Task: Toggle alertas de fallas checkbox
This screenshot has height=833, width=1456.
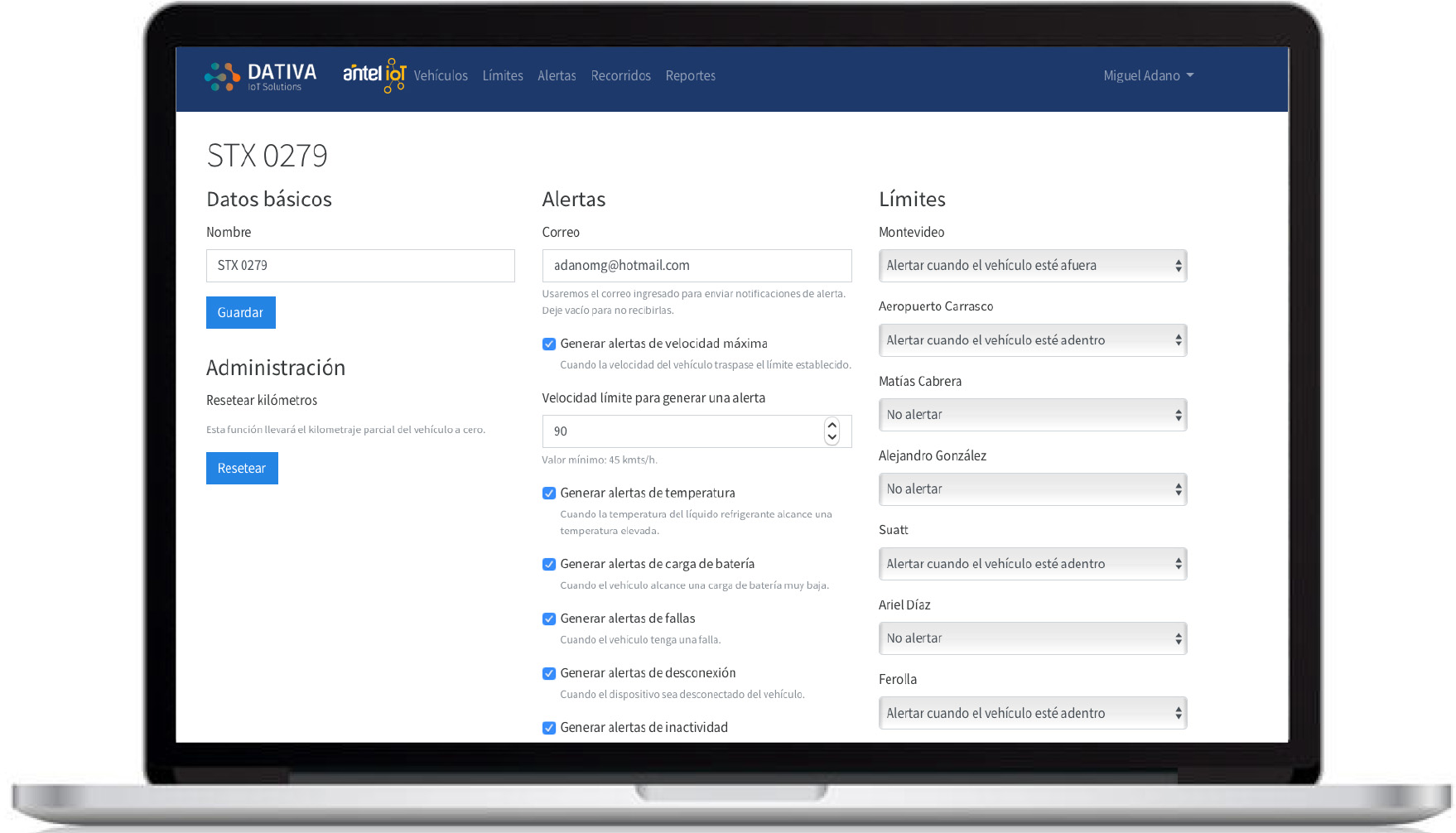Action: pos(549,619)
